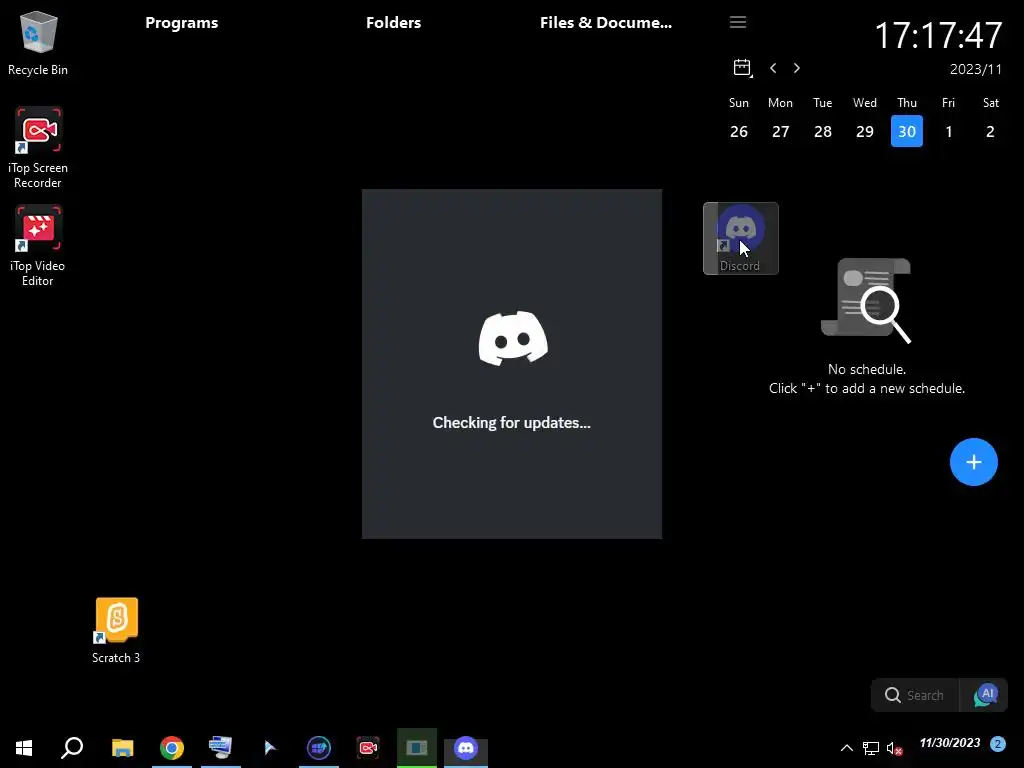
Task: Select Friday 1 in calendar
Action: click(x=949, y=131)
